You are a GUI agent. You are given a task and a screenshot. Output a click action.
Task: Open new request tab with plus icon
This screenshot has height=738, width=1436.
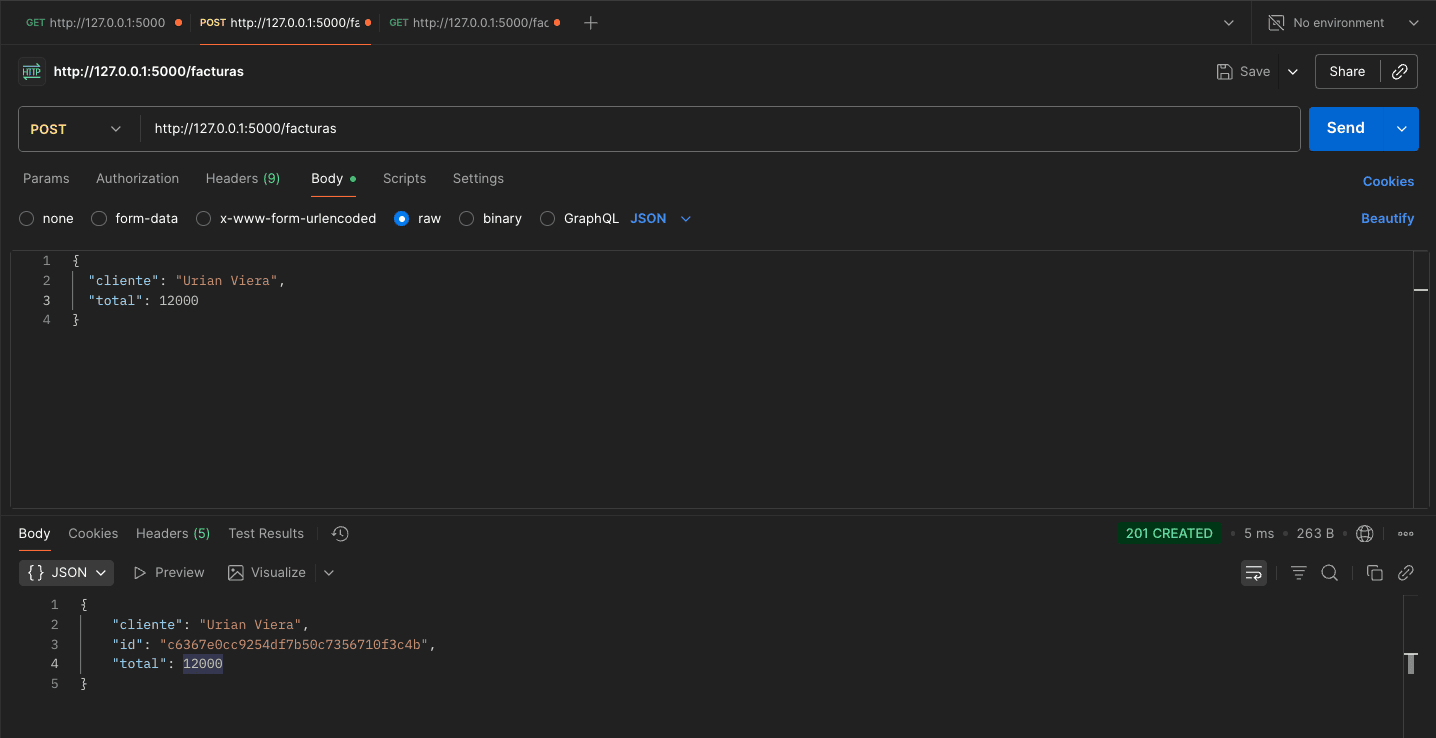point(591,22)
